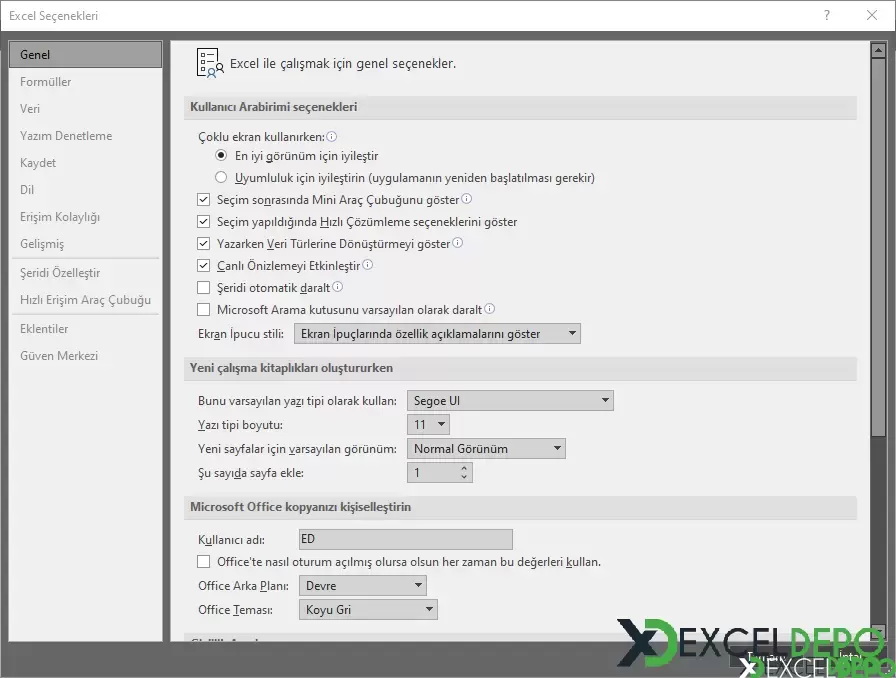Image resolution: width=896 pixels, height=678 pixels.
Task: Check Office'te her zaman bu değerleri kullan
Action: [203, 561]
